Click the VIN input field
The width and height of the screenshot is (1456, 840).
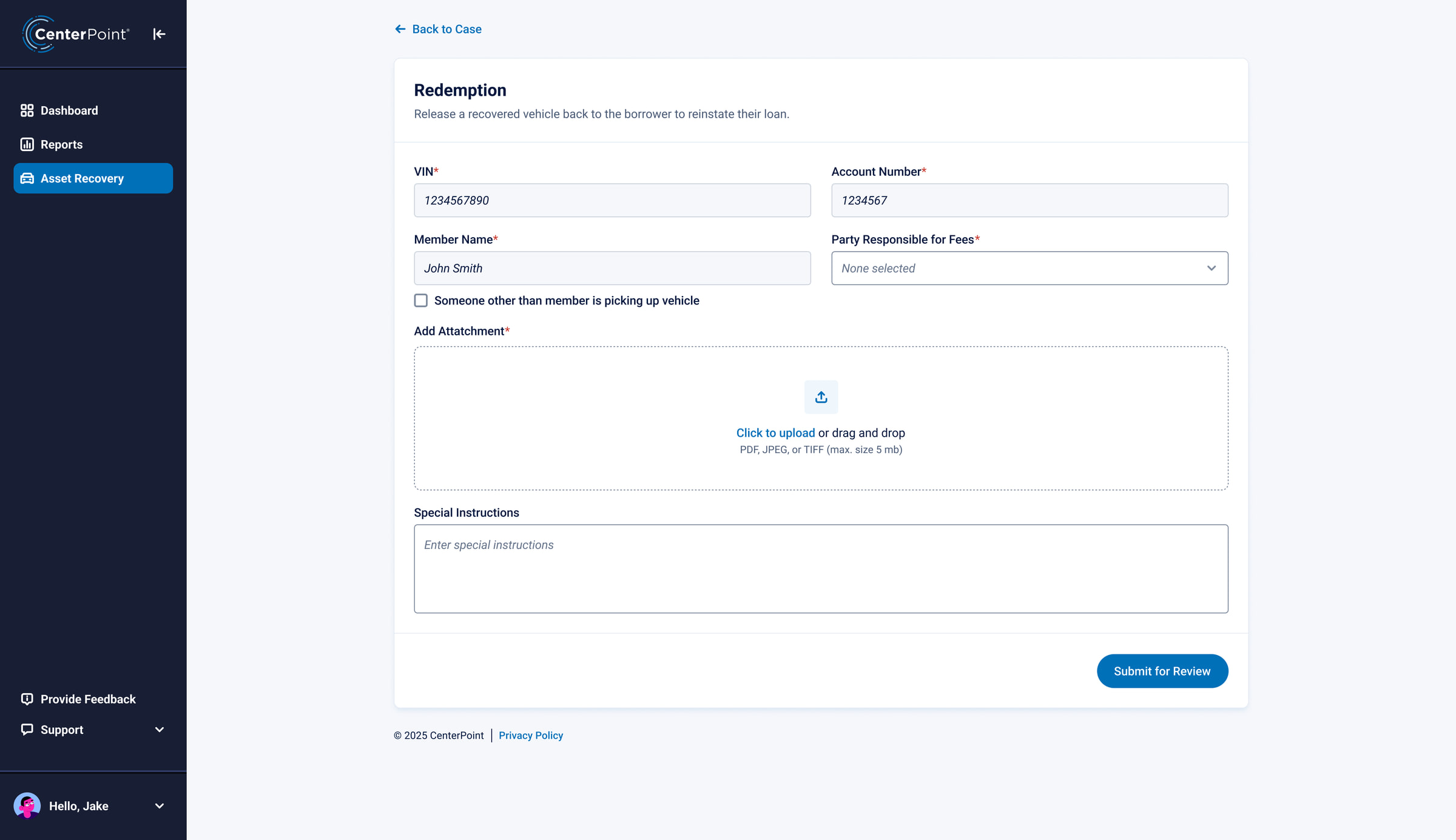(612, 200)
